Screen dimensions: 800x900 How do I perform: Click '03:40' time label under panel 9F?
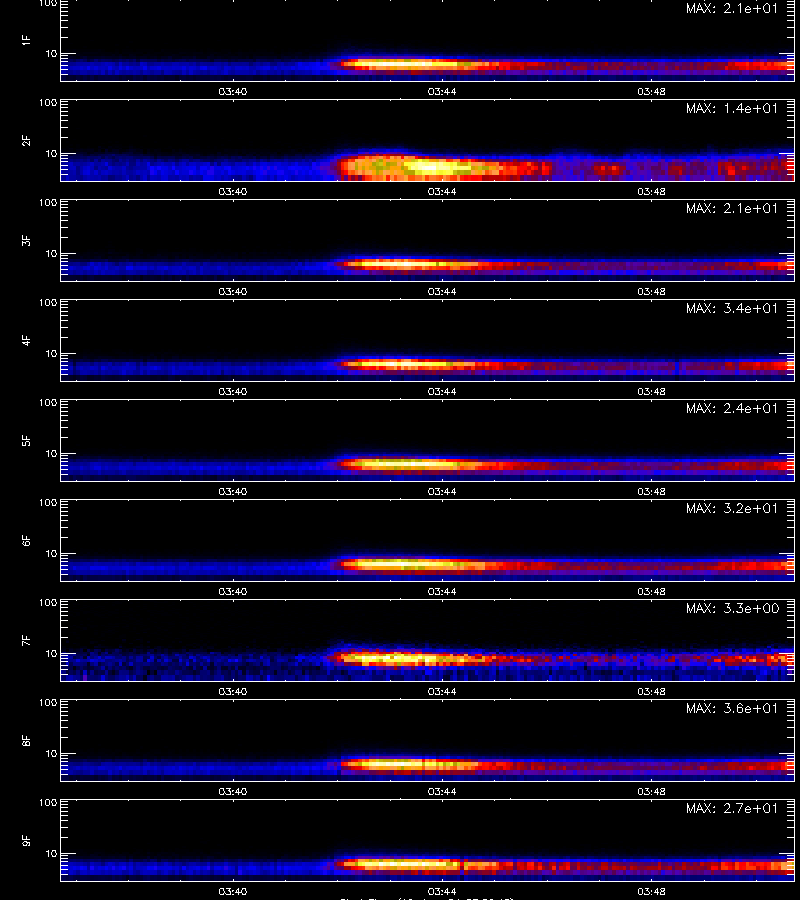(x=232, y=891)
